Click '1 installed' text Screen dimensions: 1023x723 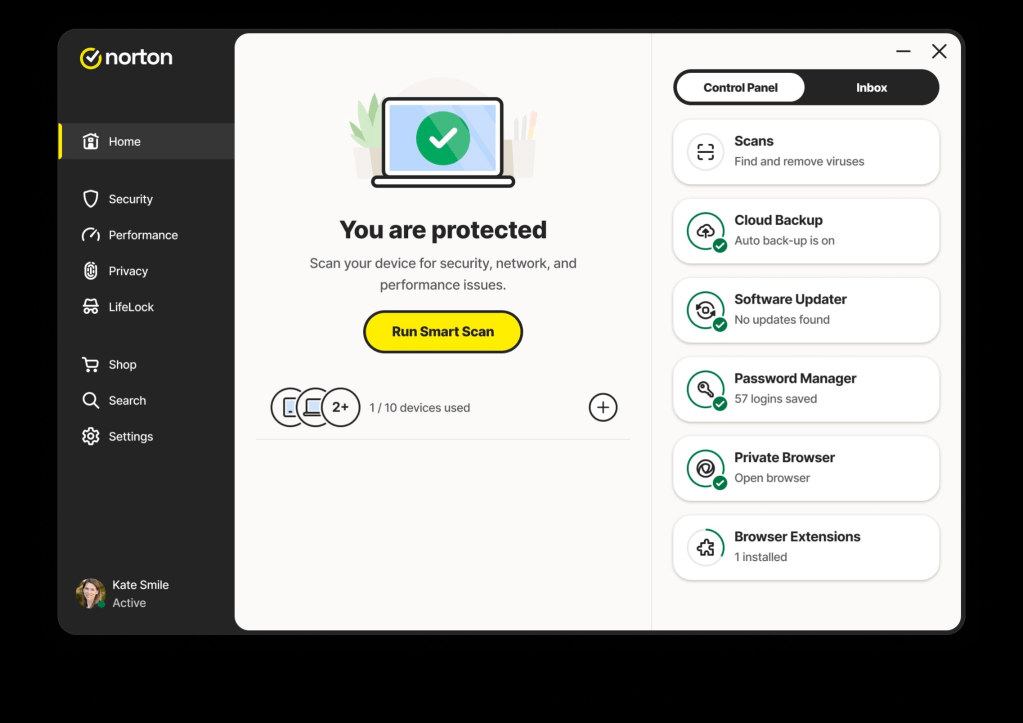tap(761, 557)
